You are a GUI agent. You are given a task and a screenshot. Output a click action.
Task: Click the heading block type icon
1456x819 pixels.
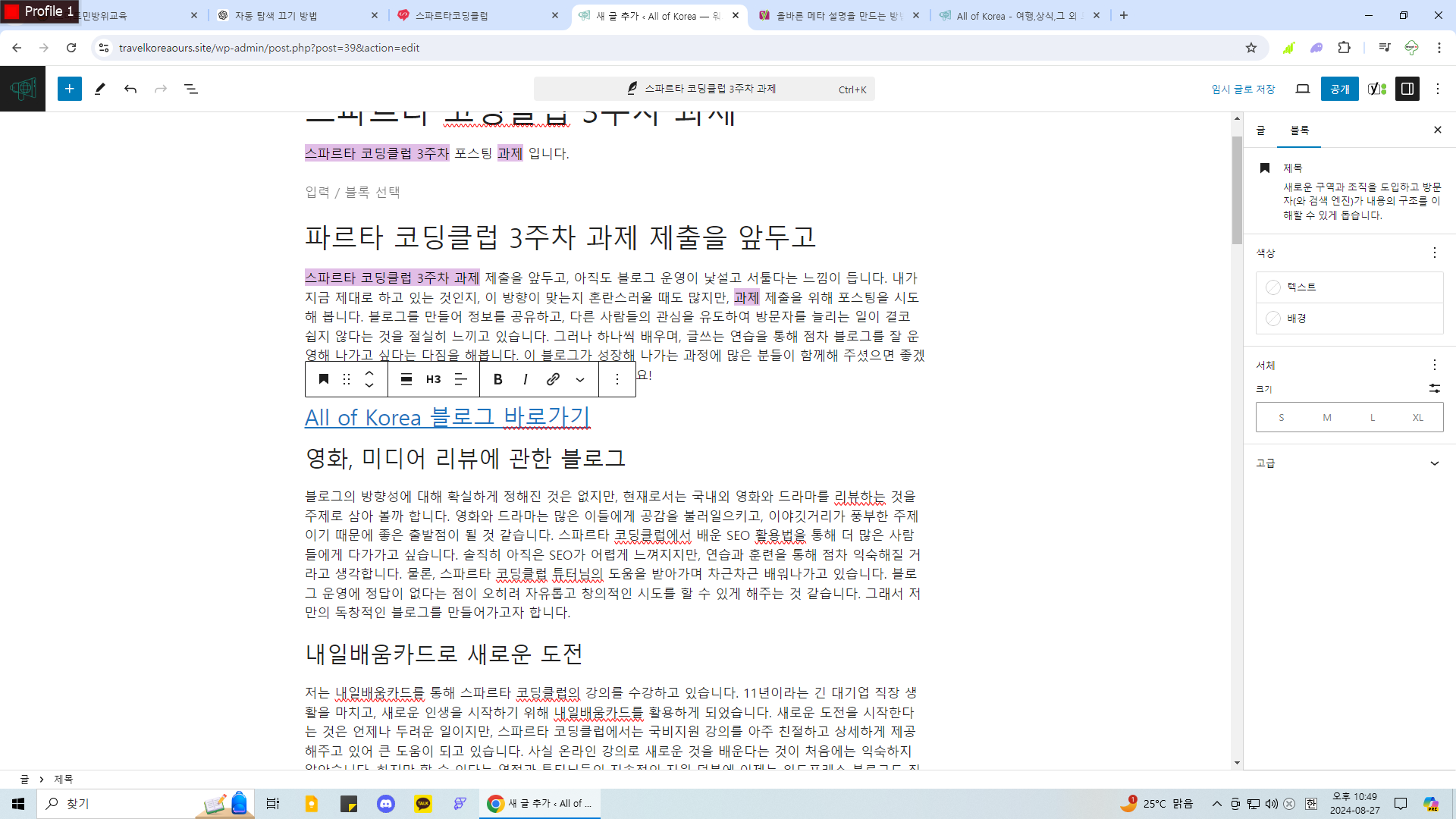pos(324,379)
